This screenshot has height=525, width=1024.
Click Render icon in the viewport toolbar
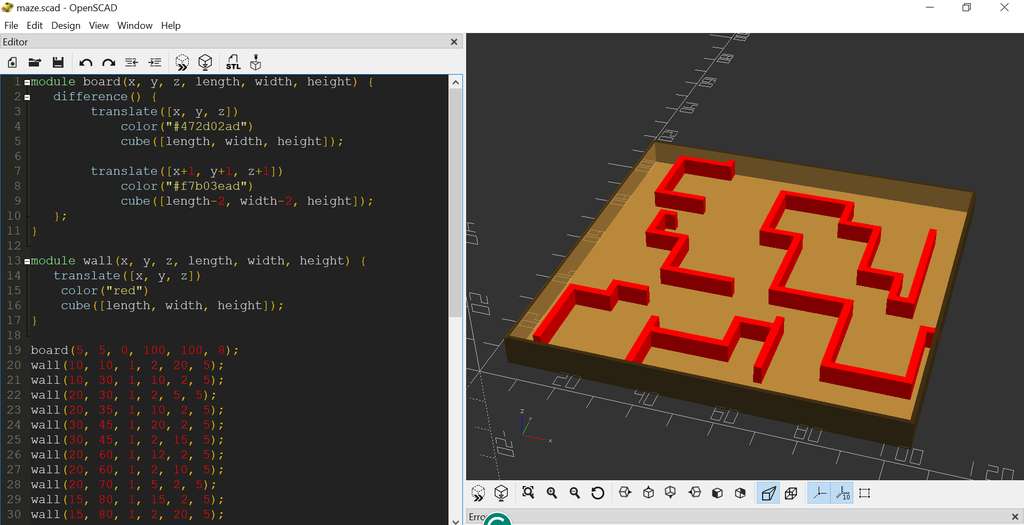(501, 493)
